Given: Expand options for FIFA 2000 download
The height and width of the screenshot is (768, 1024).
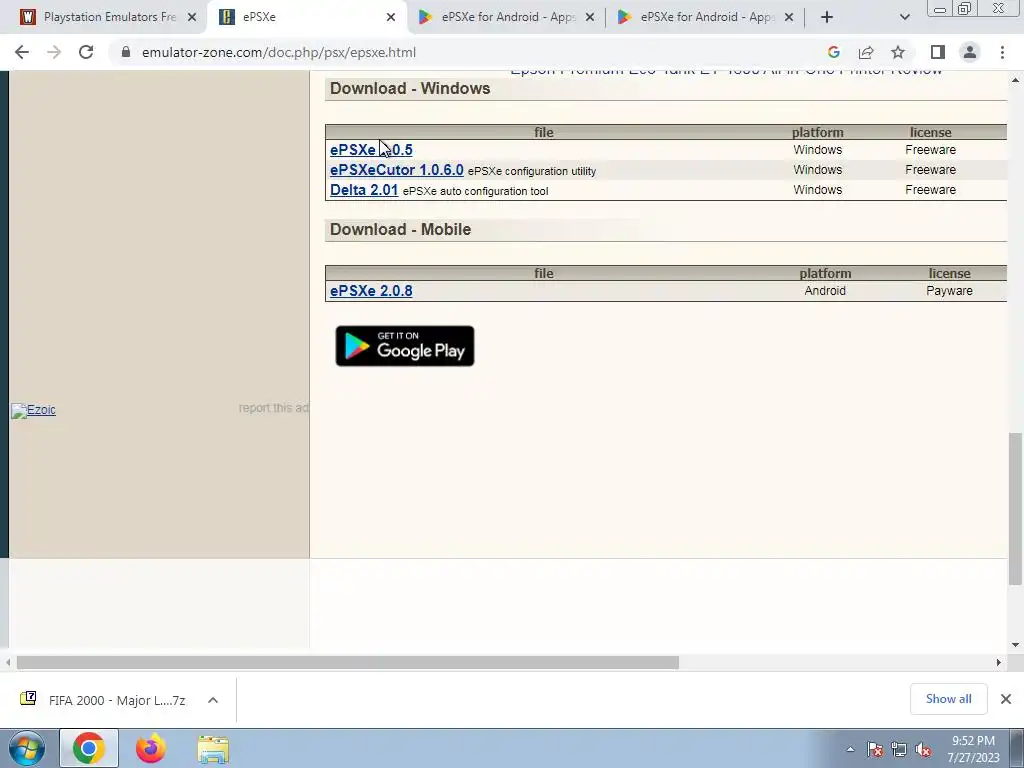Looking at the screenshot, I should (213, 700).
